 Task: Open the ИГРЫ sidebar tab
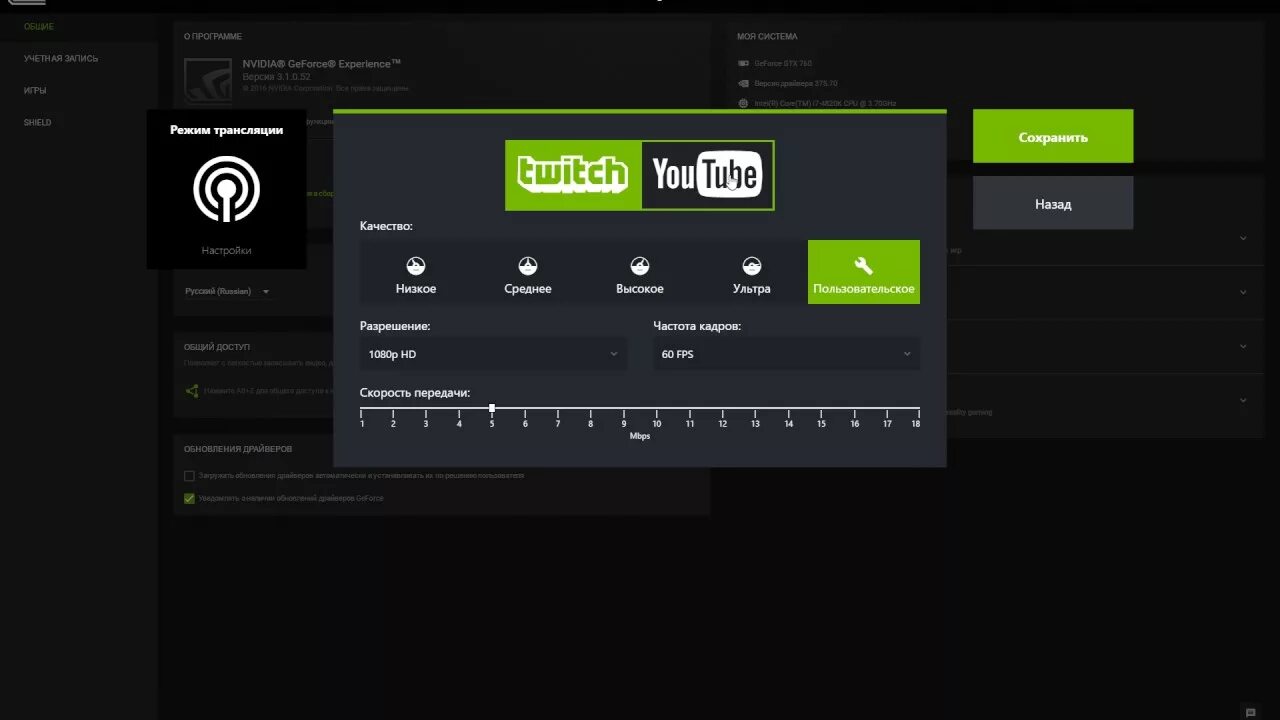click(35, 90)
